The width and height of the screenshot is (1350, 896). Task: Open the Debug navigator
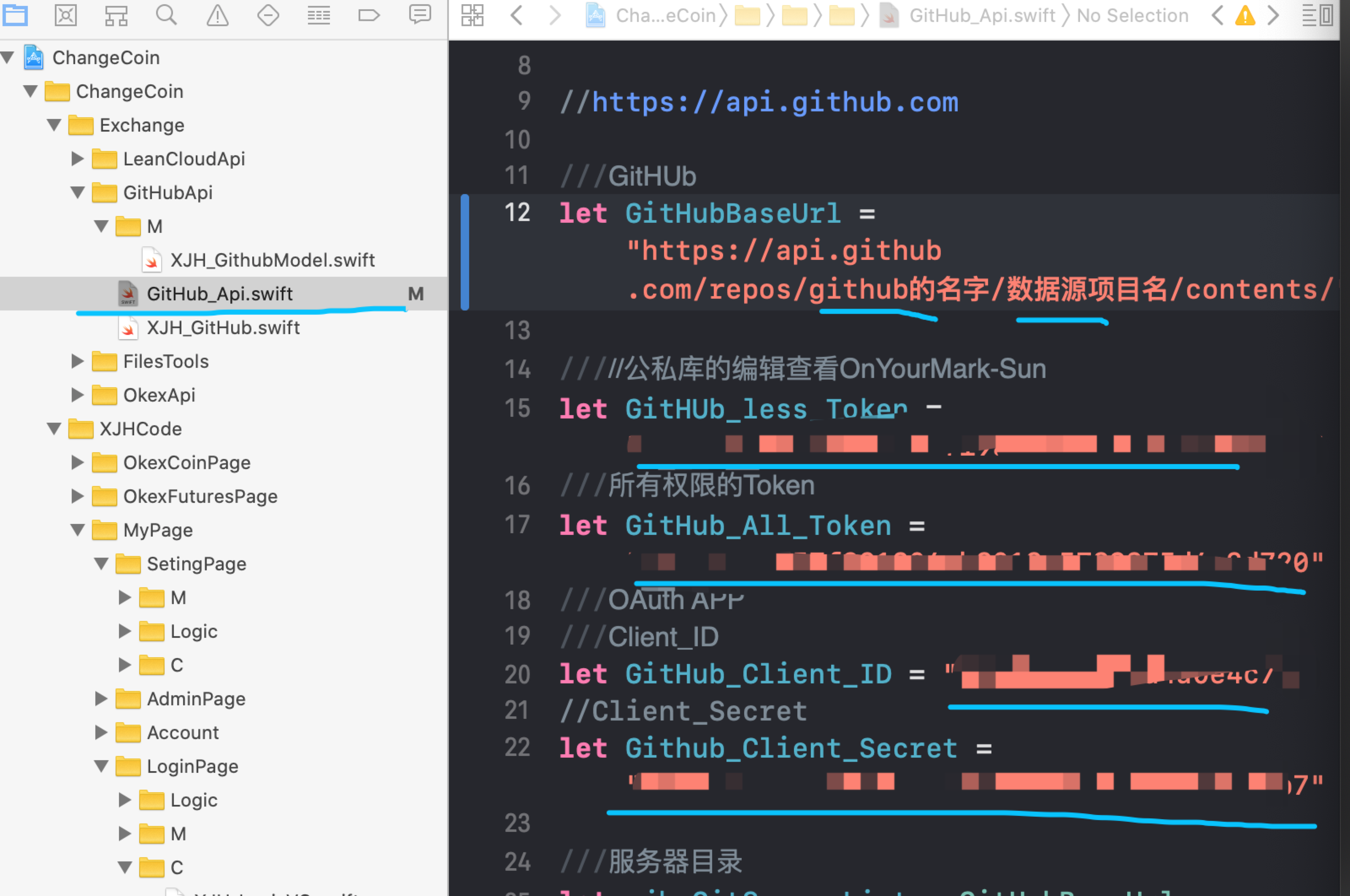click(318, 16)
